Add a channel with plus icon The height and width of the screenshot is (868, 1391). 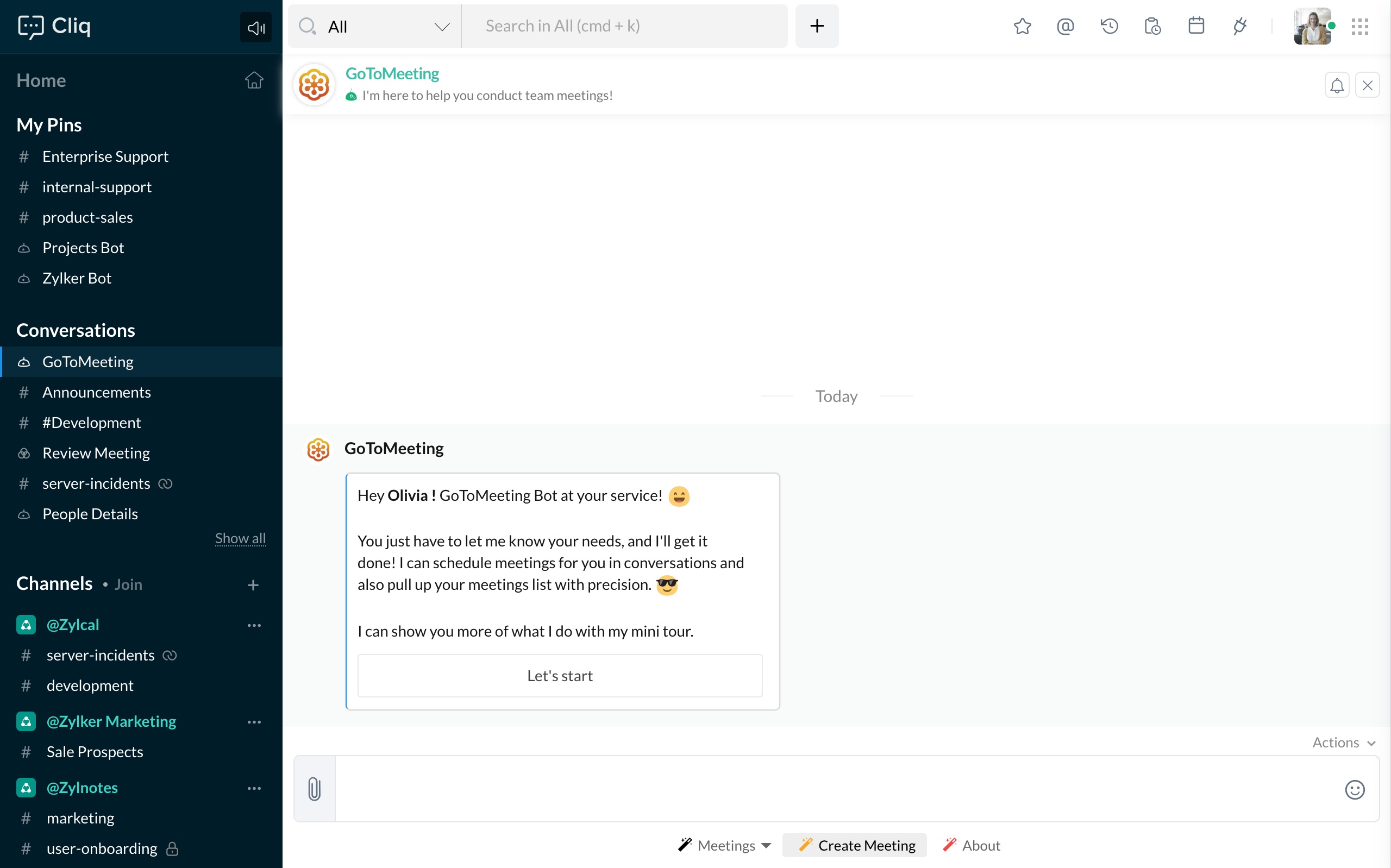tap(253, 585)
